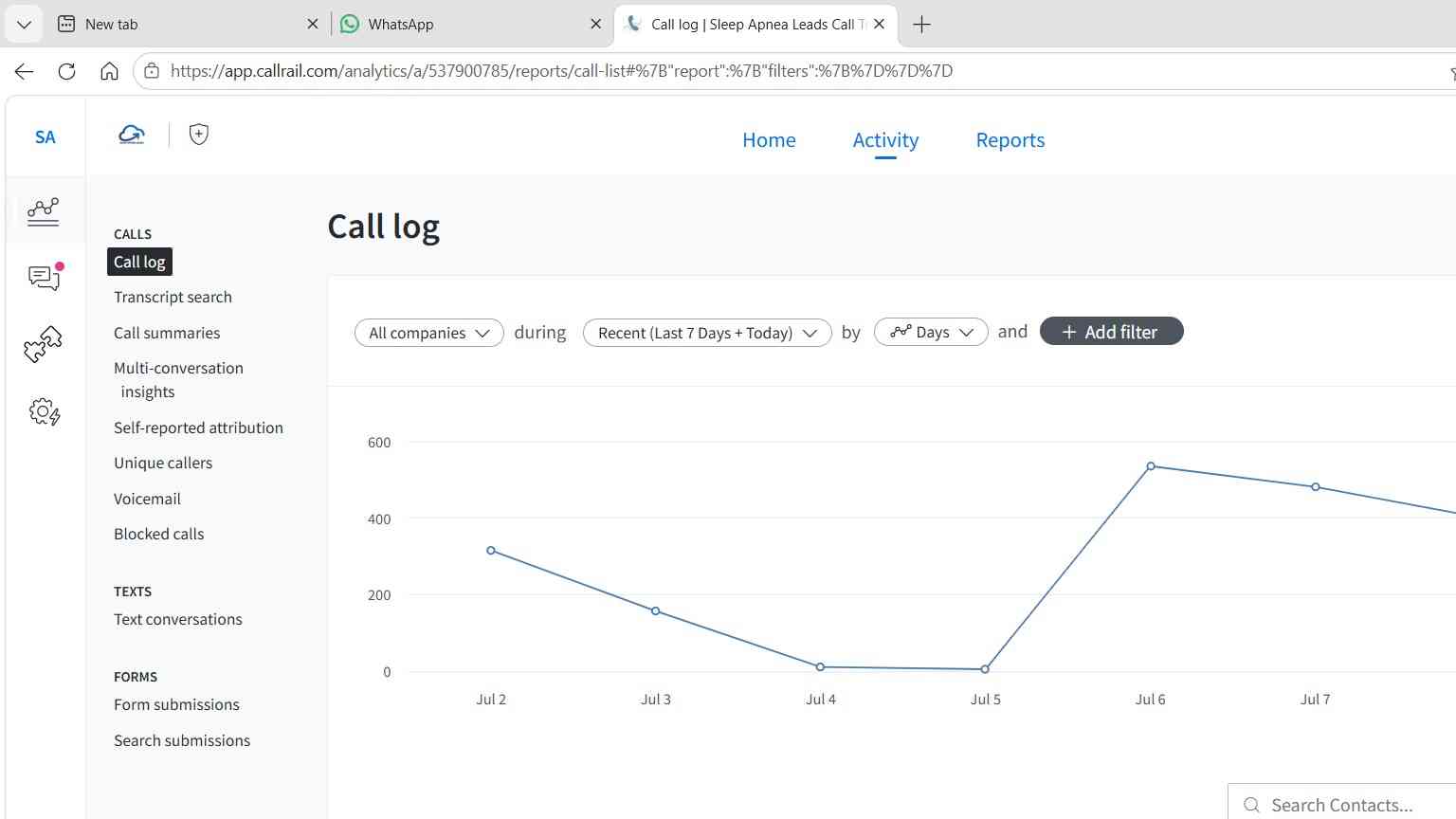Go to the Home tab
Image resolution: width=1456 pixels, height=819 pixels.
(769, 140)
